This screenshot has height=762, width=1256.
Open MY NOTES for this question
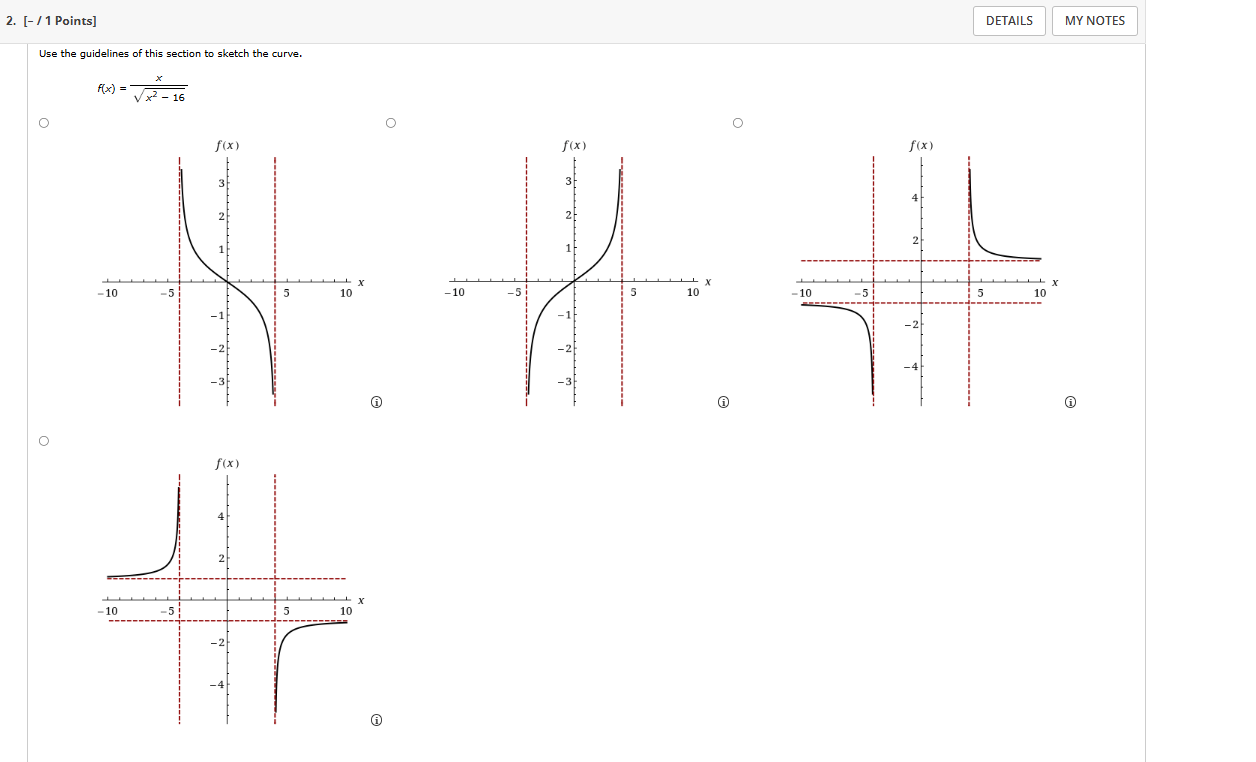pos(1094,20)
